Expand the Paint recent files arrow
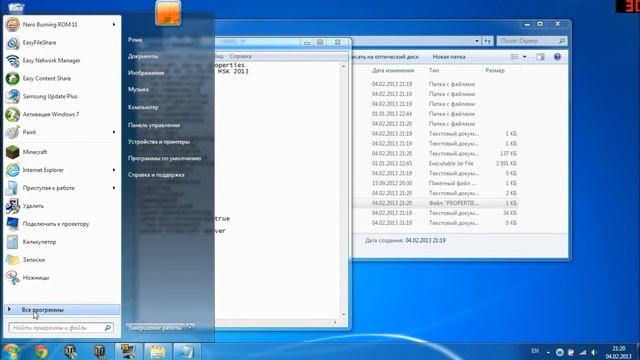The width and height of the screenshot is (640, 360). point(114,132)
